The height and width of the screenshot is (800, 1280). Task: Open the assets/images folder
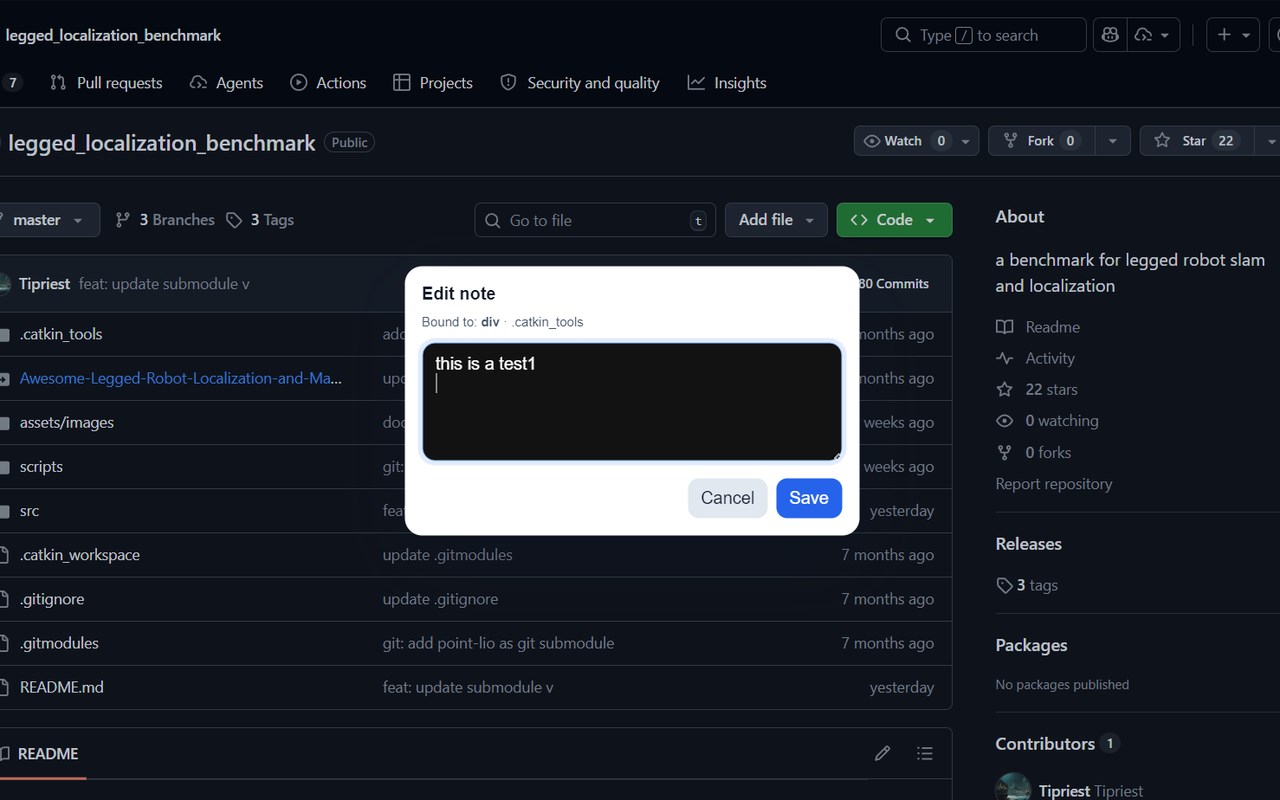coord(67,422)
